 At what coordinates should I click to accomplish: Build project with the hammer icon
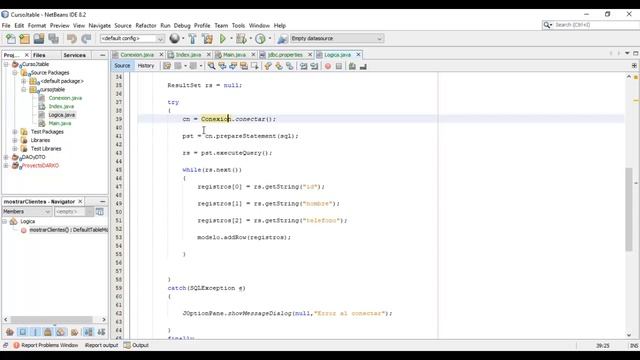[193, 39]
